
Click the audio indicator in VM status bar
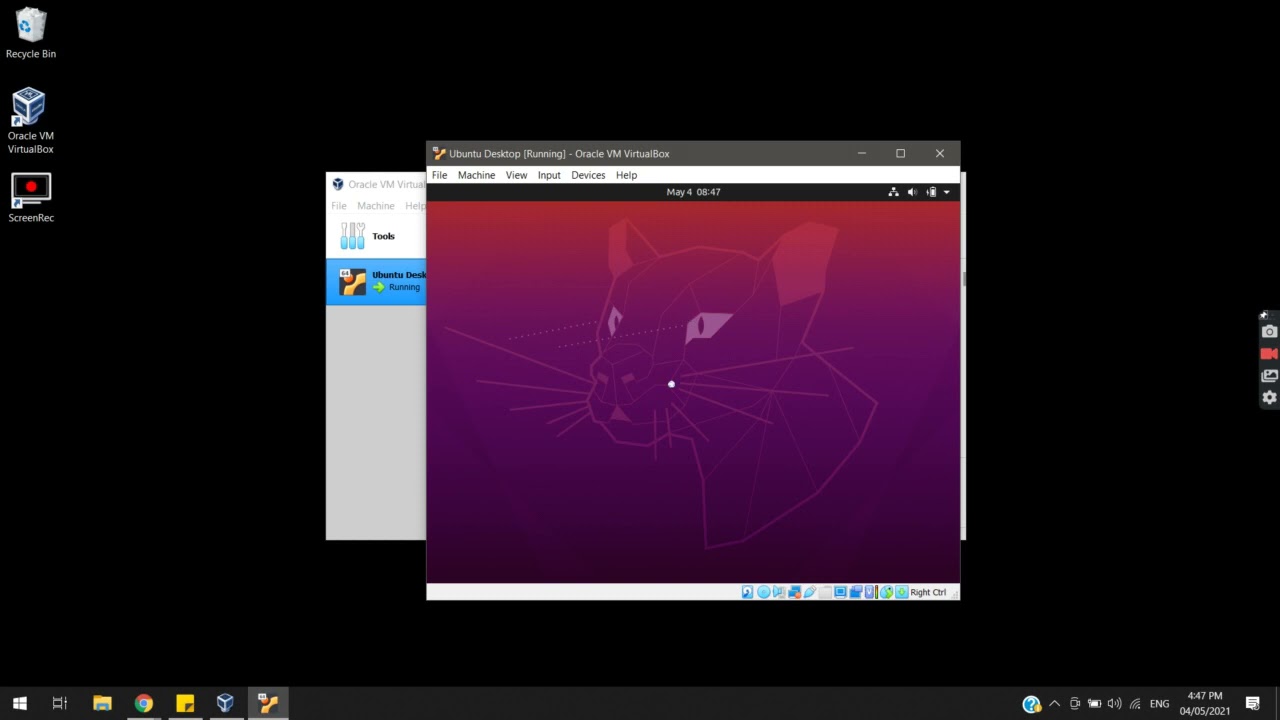click(x=779, y=592)
